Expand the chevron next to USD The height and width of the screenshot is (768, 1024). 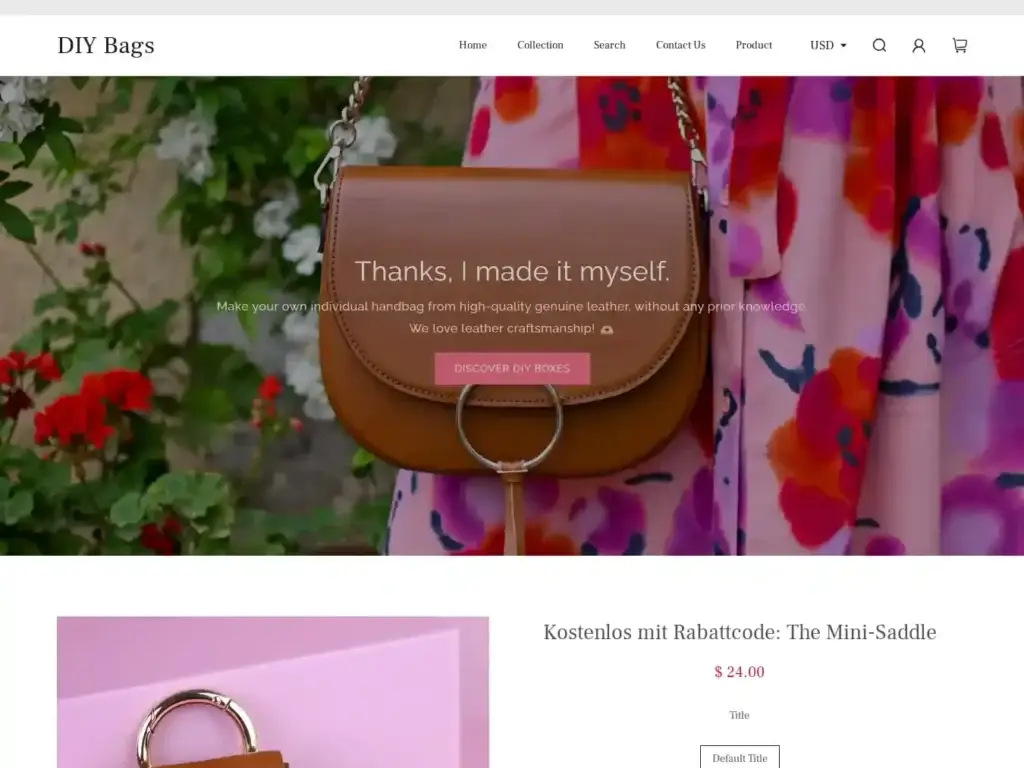click(x=841, y=45)
